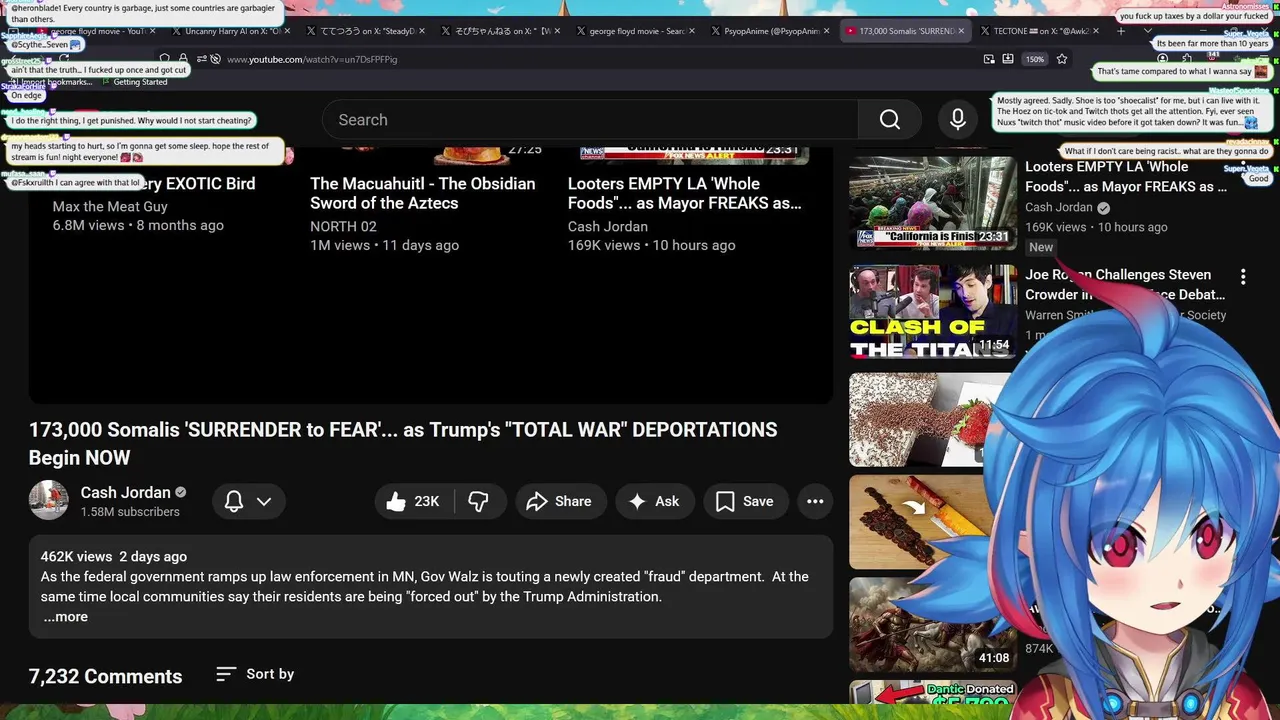Click sidebar 169K views 10 hours ago text

pos(1096,227)
